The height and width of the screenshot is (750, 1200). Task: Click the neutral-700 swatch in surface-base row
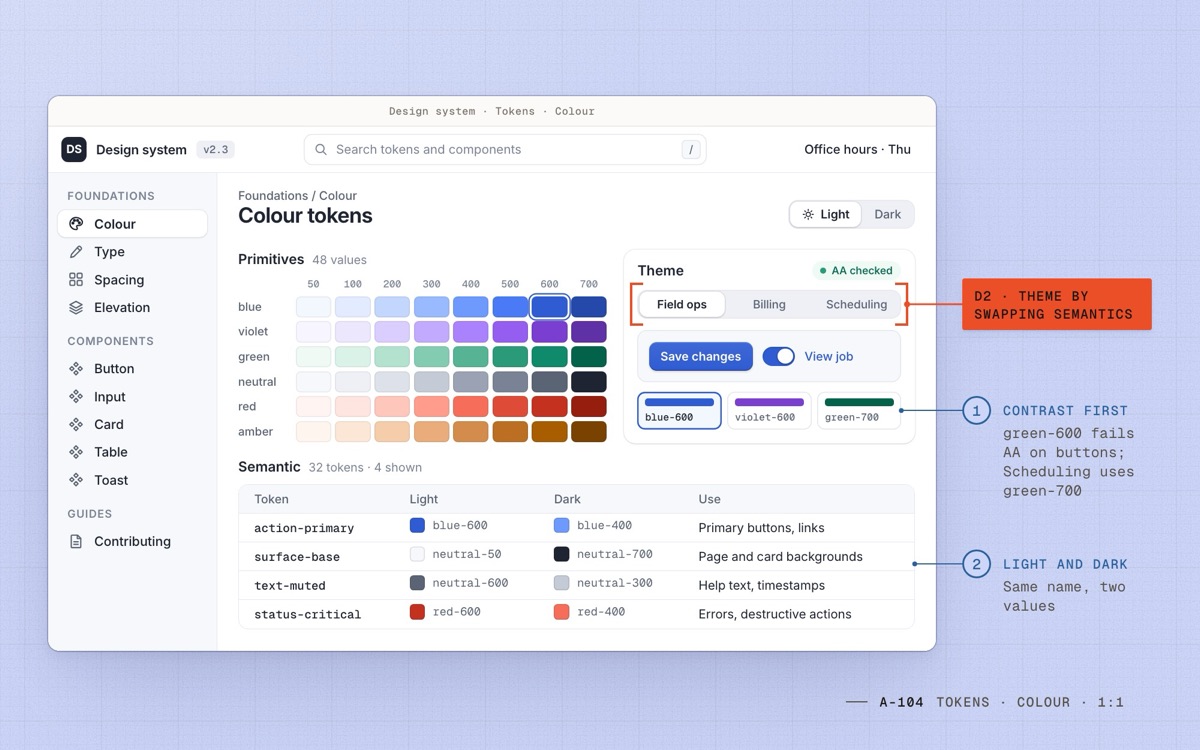[x=561, y=554]
